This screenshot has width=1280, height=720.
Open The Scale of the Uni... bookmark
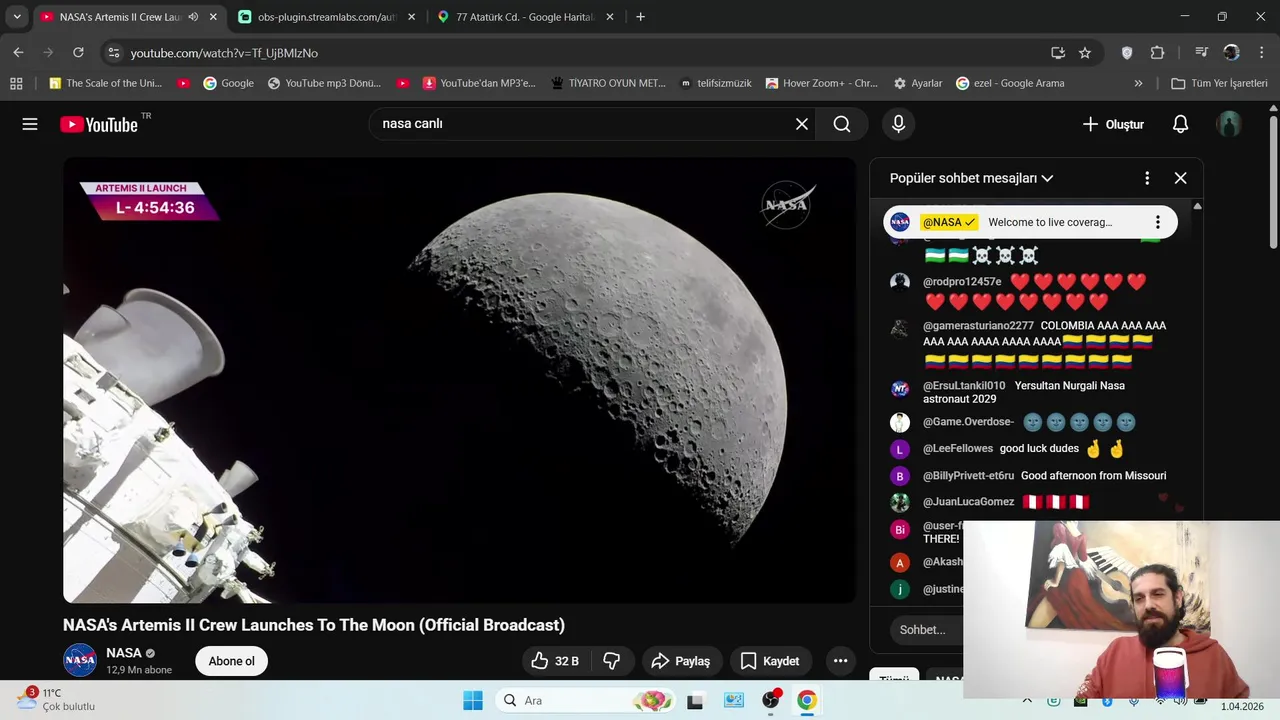[x=104, y=83]
